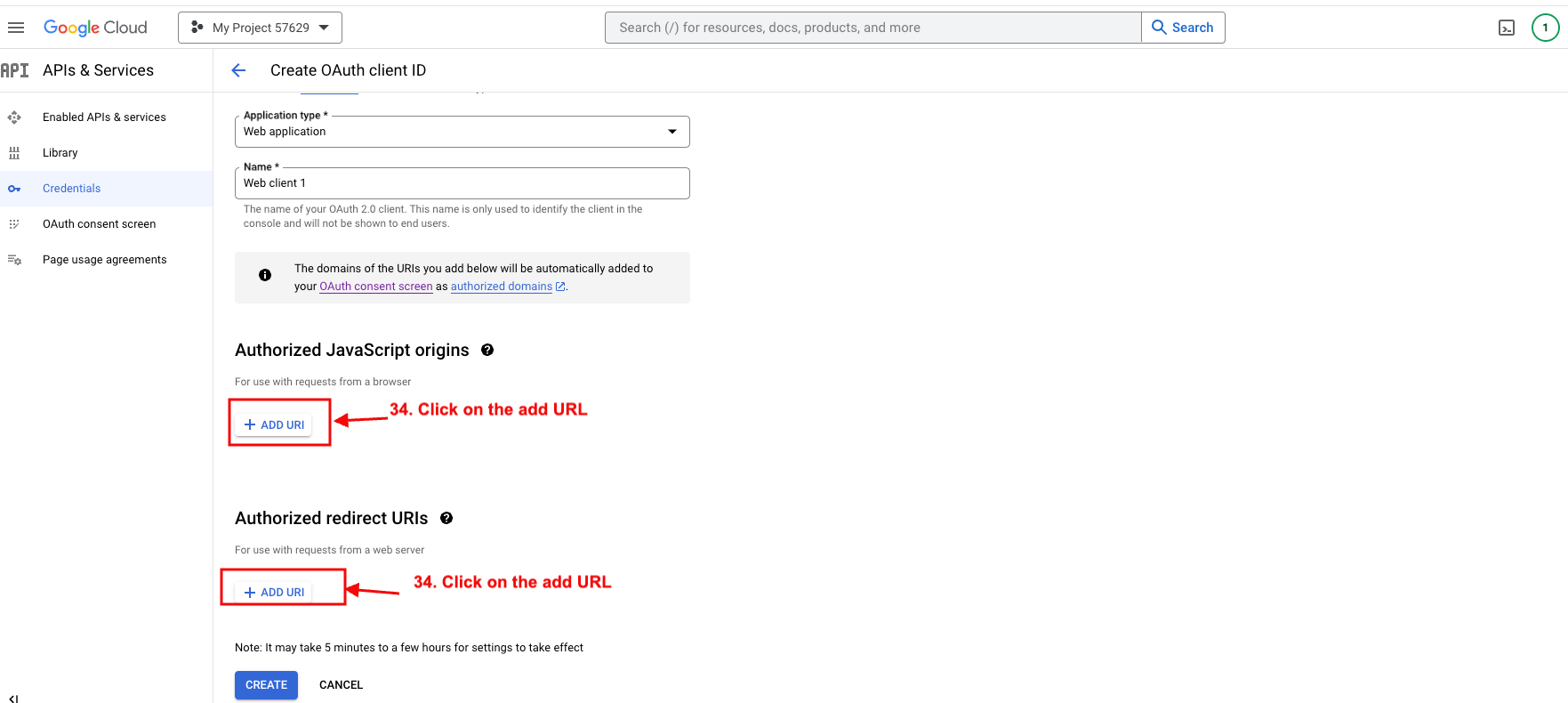Select Credentials in the sidebar
This screenshot has height=703, width=1568.
click(71, 189)
